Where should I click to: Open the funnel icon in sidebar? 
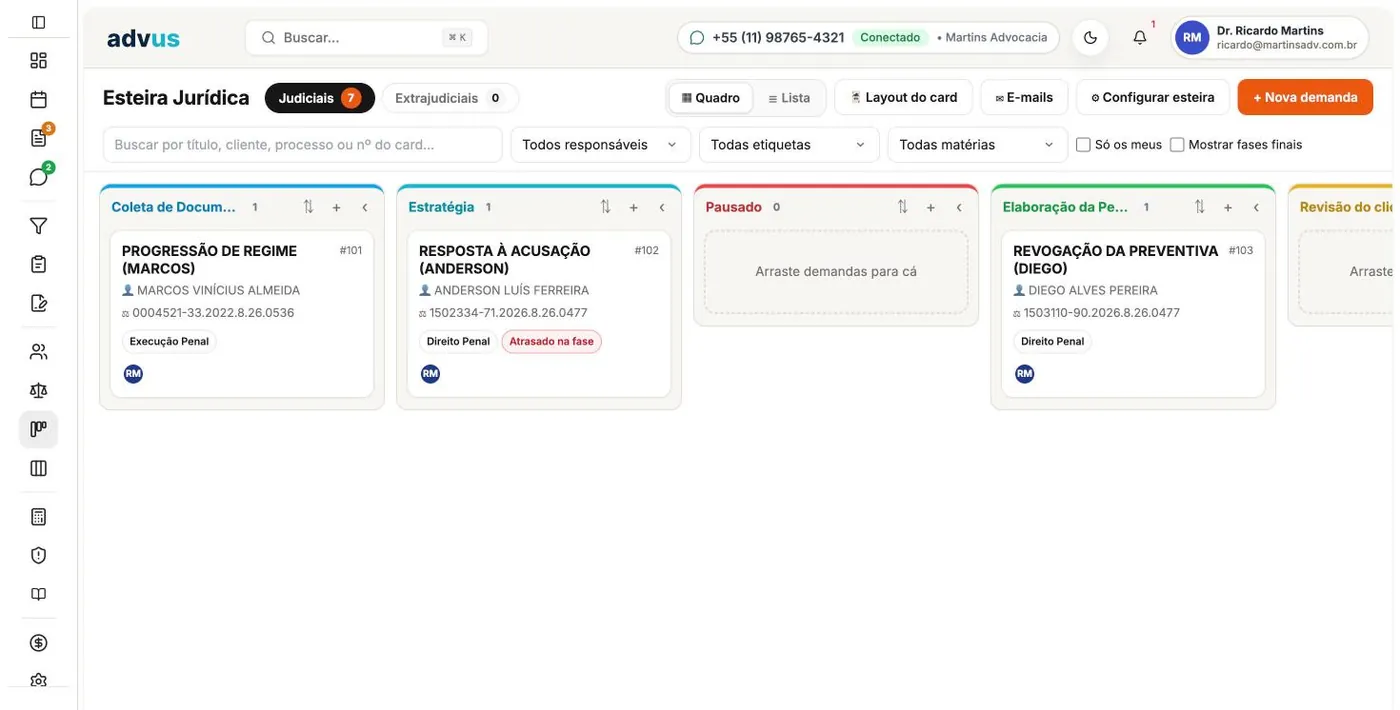point(38,226)
